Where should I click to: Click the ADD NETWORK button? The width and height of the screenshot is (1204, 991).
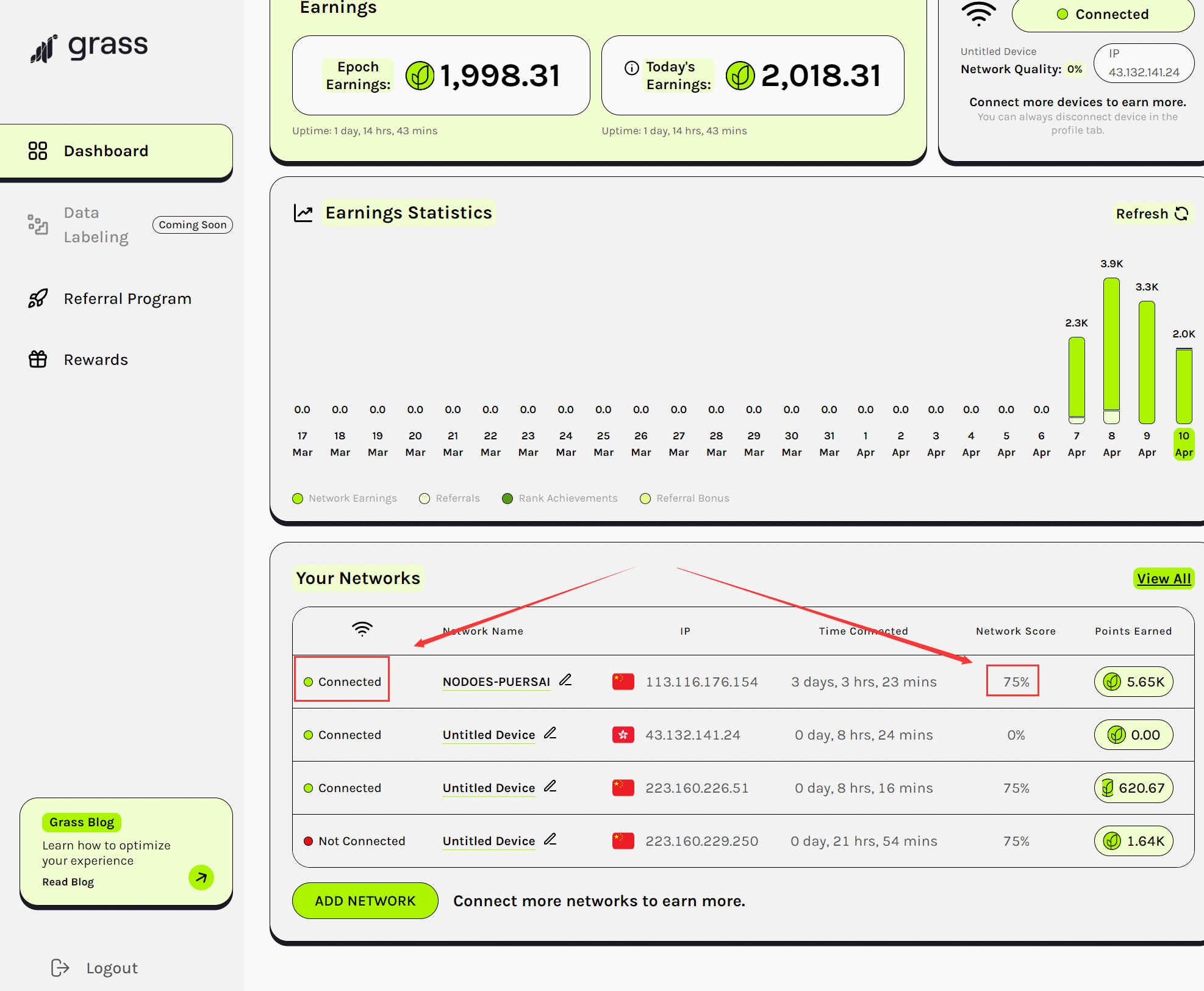coord(365,901)
